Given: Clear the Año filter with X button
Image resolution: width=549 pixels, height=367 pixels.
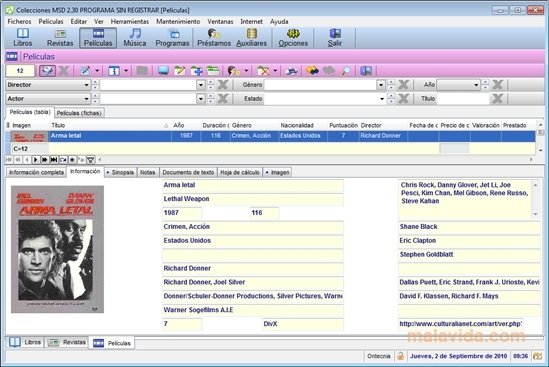Looking at the screenshot, I should click(497, 85).
